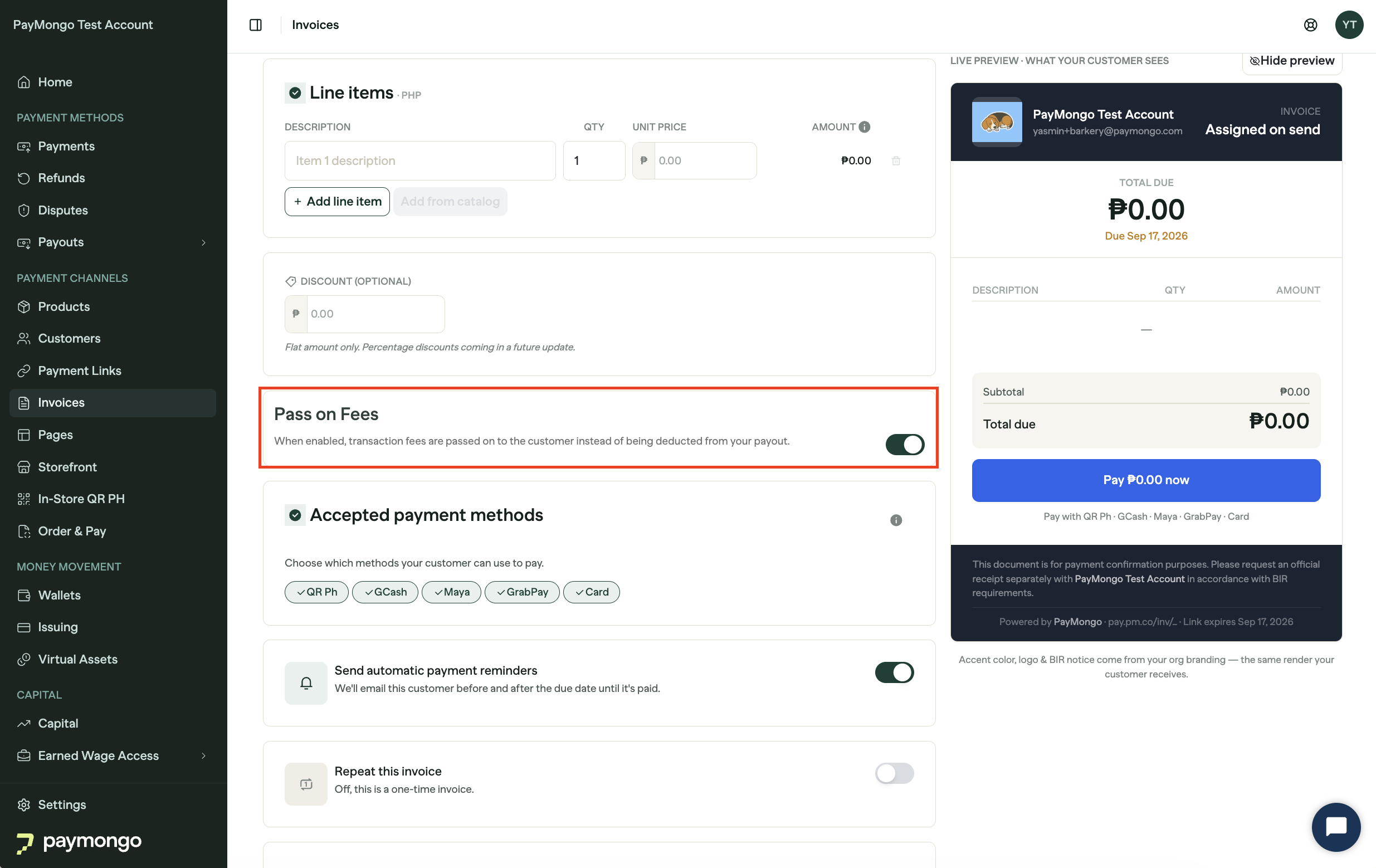Click Pay ₱0.00 now button

pyautogui.click(x=1146, y=481)
